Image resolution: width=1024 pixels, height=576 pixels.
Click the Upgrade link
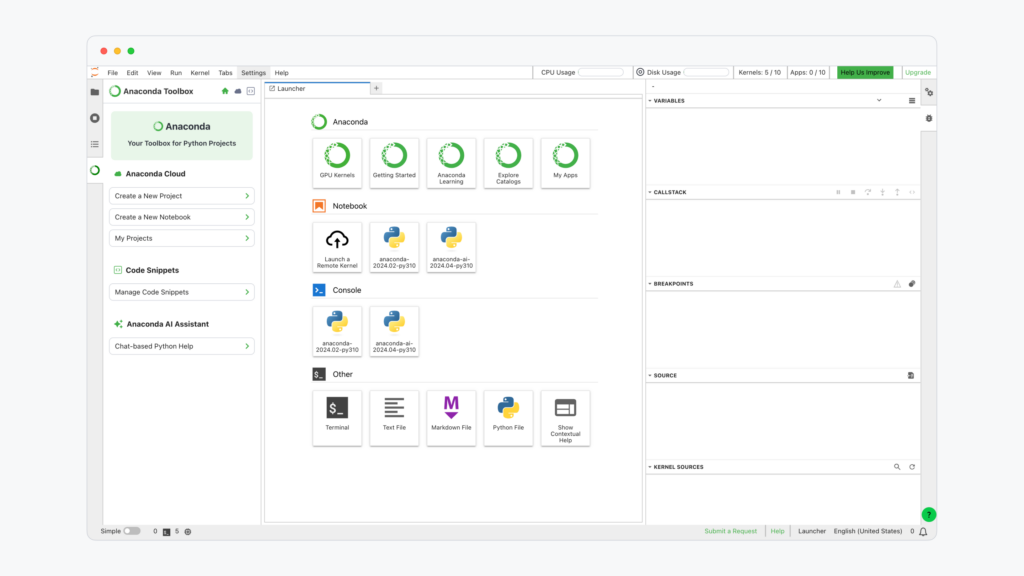(918, 72)
